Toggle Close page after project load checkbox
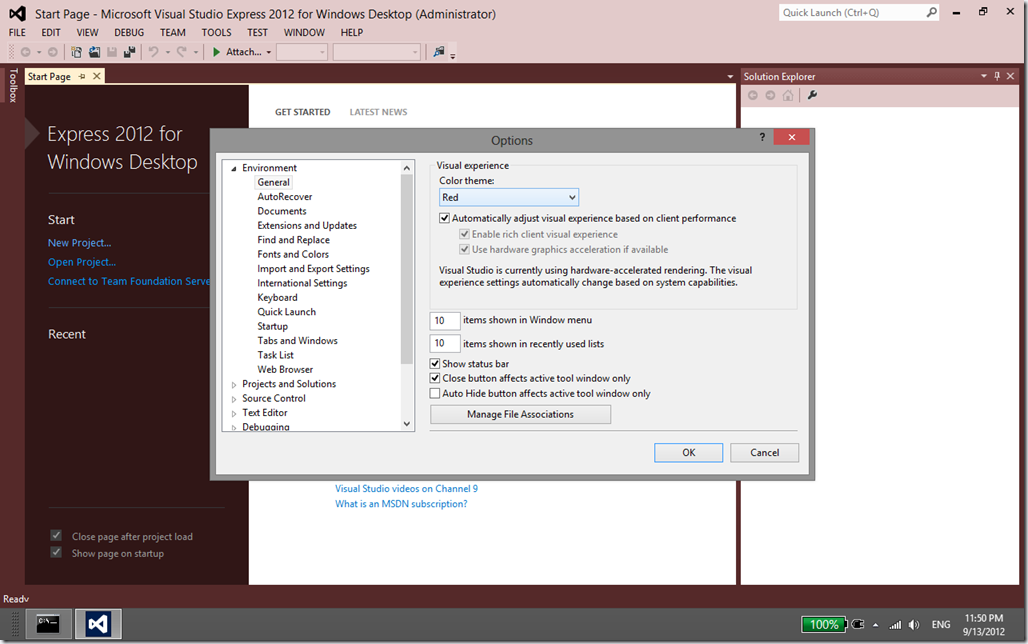 click(56, 536)
